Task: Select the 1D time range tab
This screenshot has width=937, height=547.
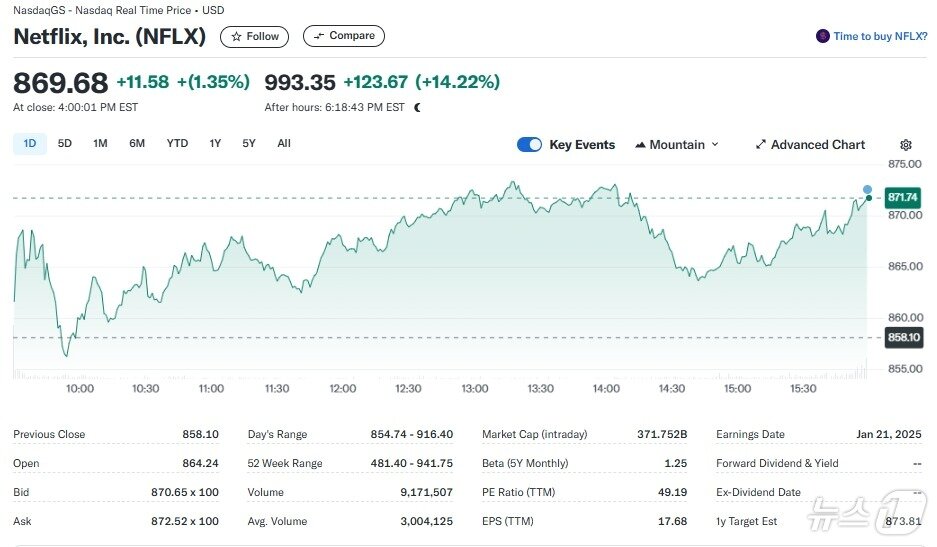Action: click(x=30, y=144)
